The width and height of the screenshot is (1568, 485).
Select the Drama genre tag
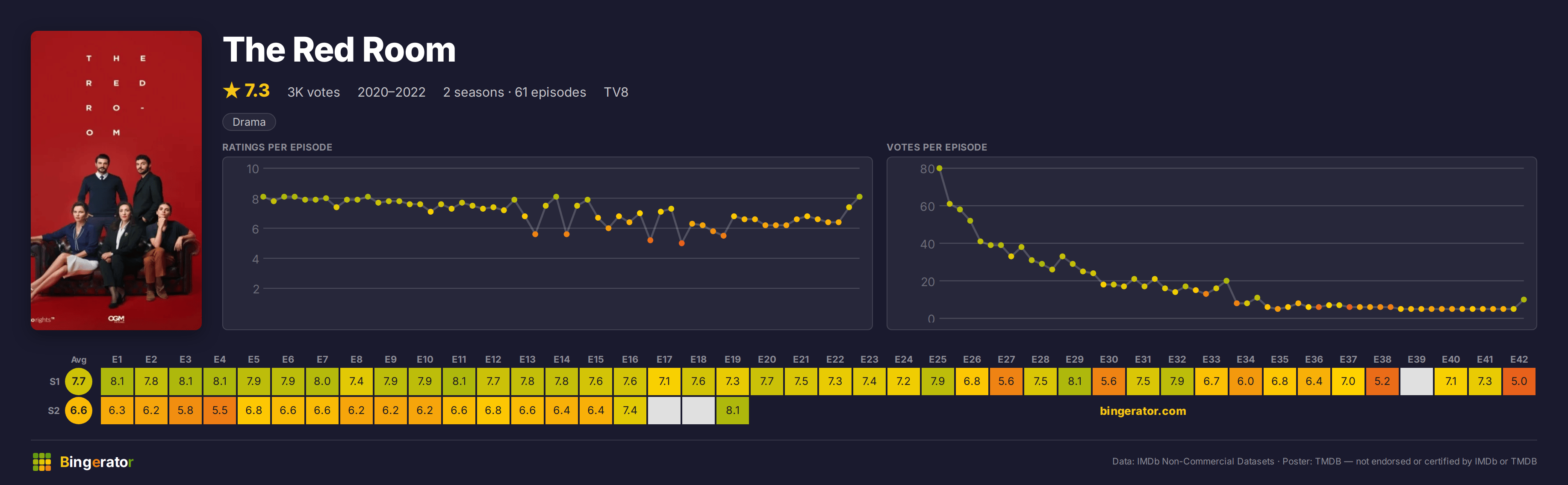coord(249,122)
